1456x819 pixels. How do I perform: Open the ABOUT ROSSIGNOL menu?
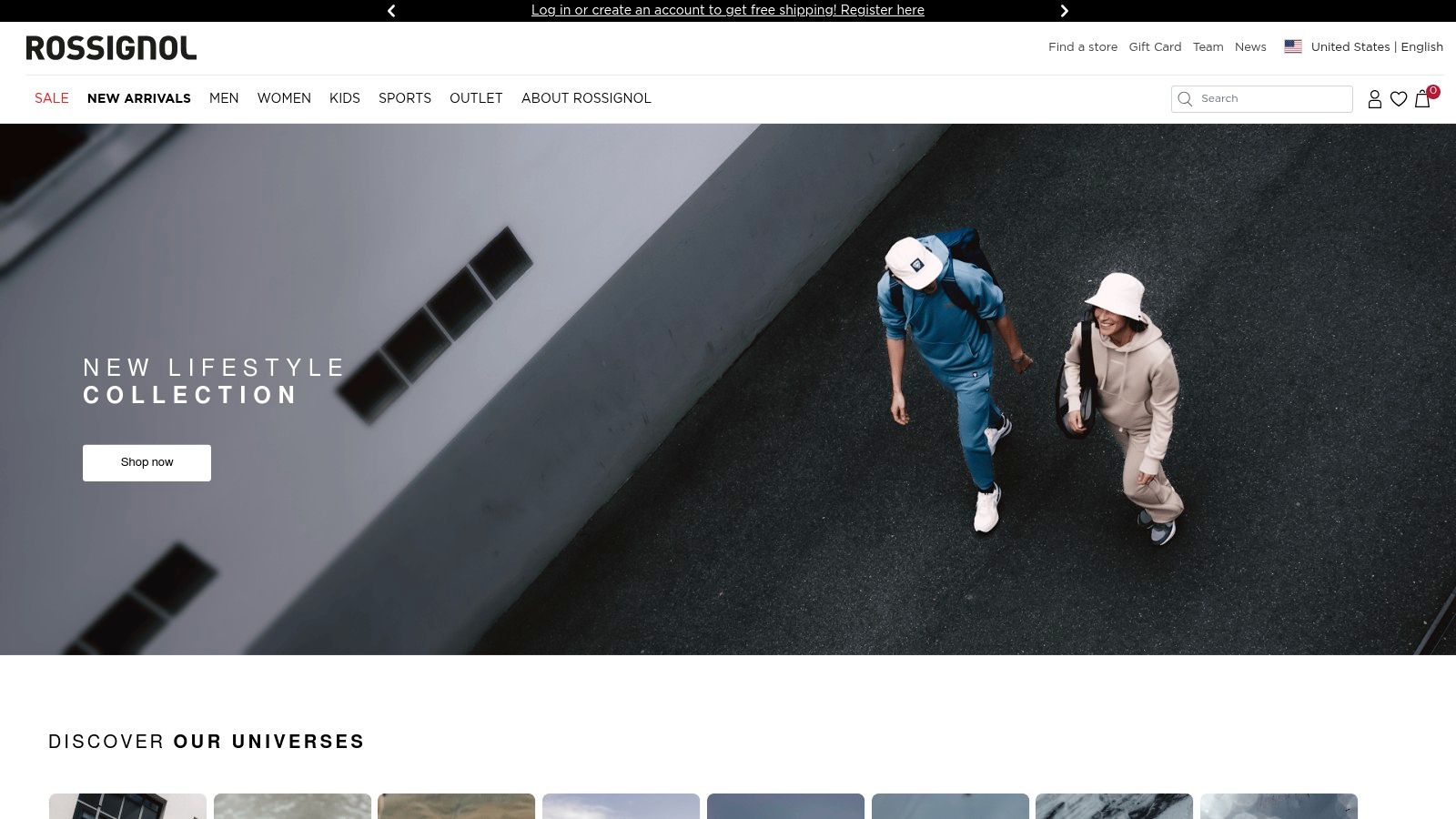click(x=586, y=98)
